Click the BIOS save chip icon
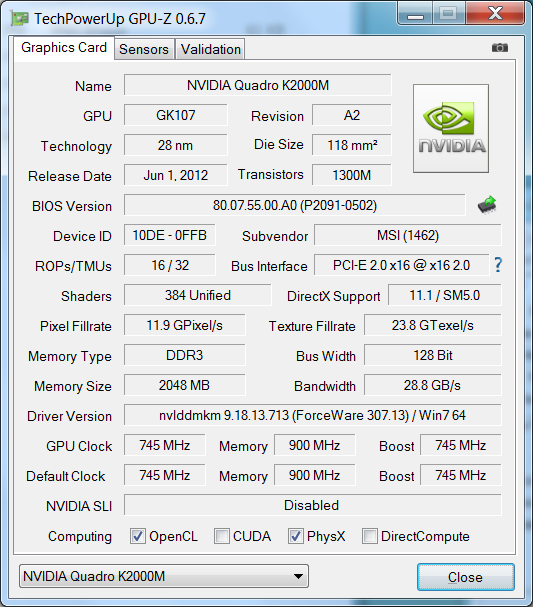Screen dimensions: 533x607 (487, 204)
